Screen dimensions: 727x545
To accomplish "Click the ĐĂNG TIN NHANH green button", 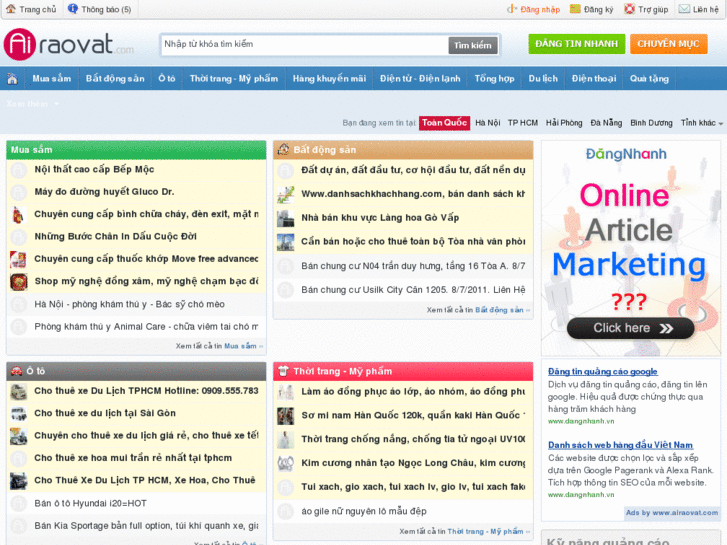I will click(575, 44).
